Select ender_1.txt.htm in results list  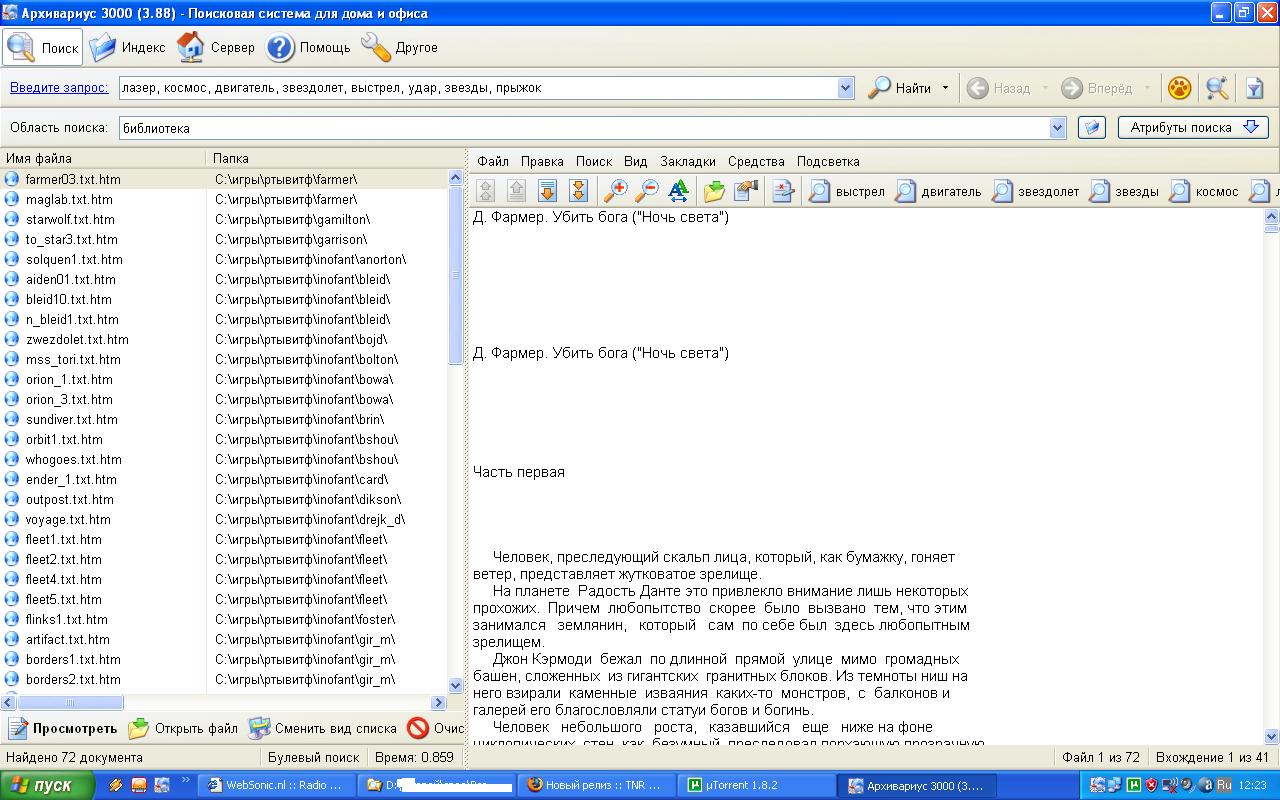[71, 479]
